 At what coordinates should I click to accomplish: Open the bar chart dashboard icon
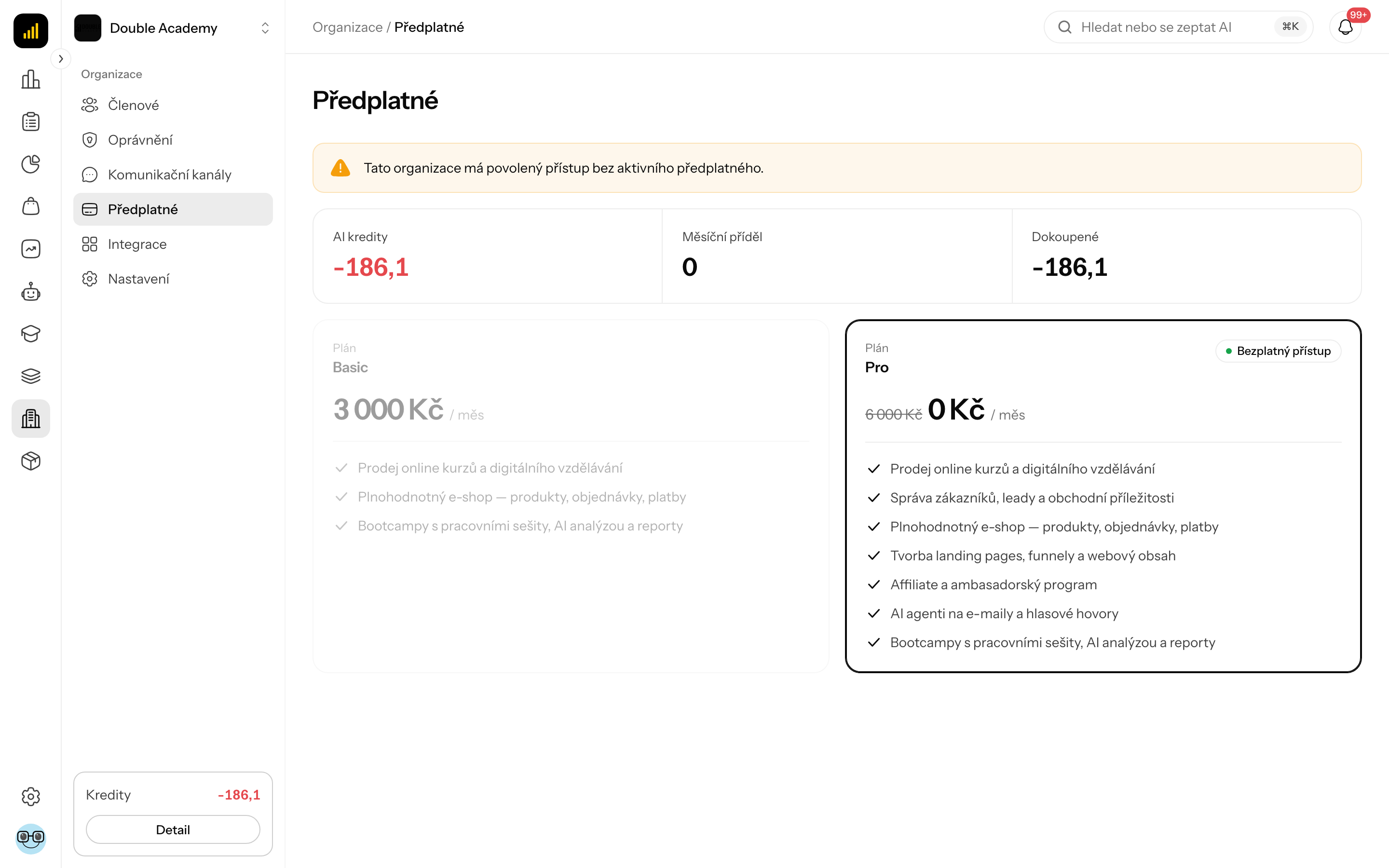pos(30,79)
